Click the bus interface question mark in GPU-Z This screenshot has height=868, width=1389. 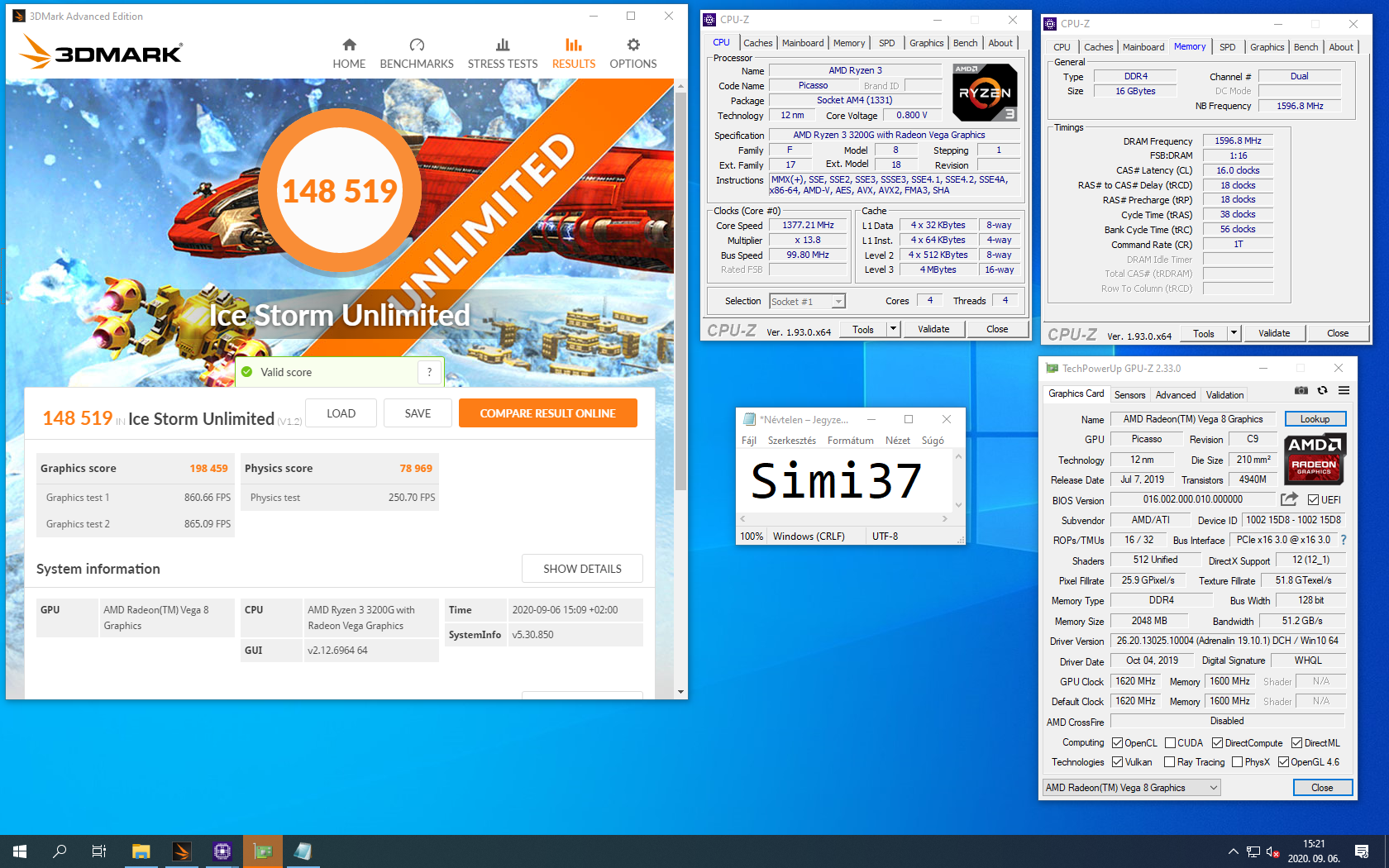tap(1344, 540)
